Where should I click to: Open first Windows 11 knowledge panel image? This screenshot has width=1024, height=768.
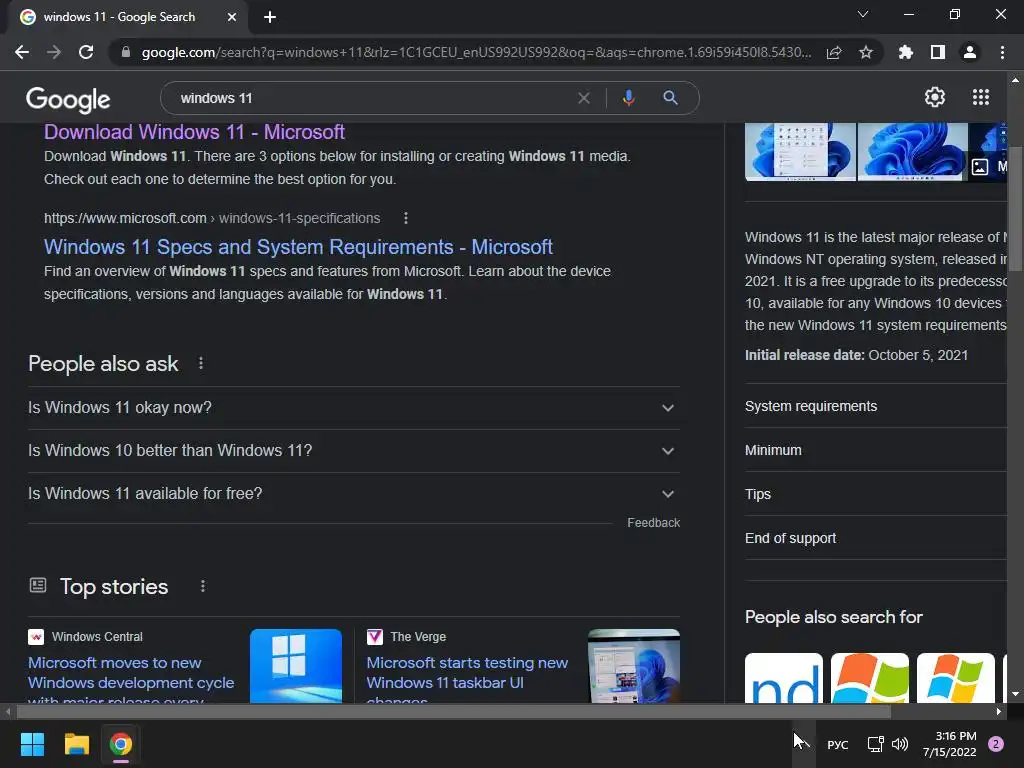pos(800,152)
